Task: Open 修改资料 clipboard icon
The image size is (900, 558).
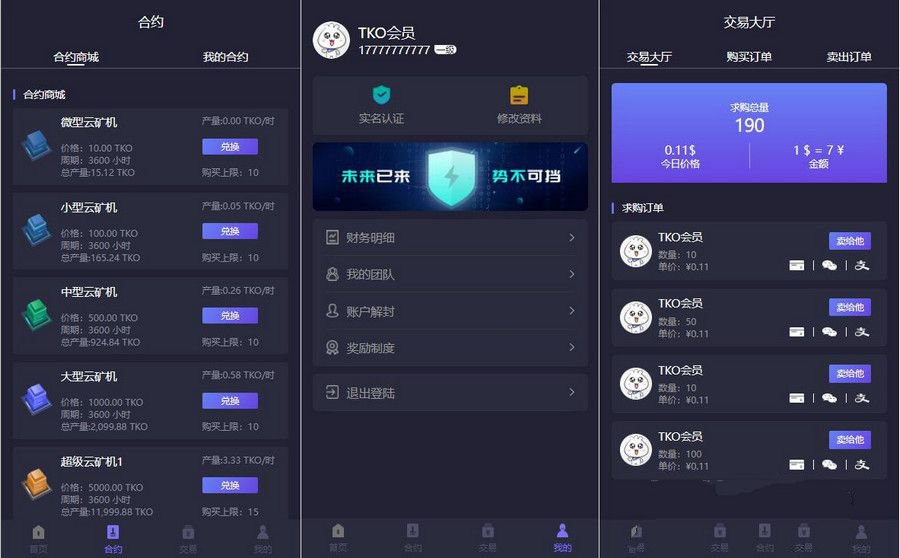Action: (519, 95)
